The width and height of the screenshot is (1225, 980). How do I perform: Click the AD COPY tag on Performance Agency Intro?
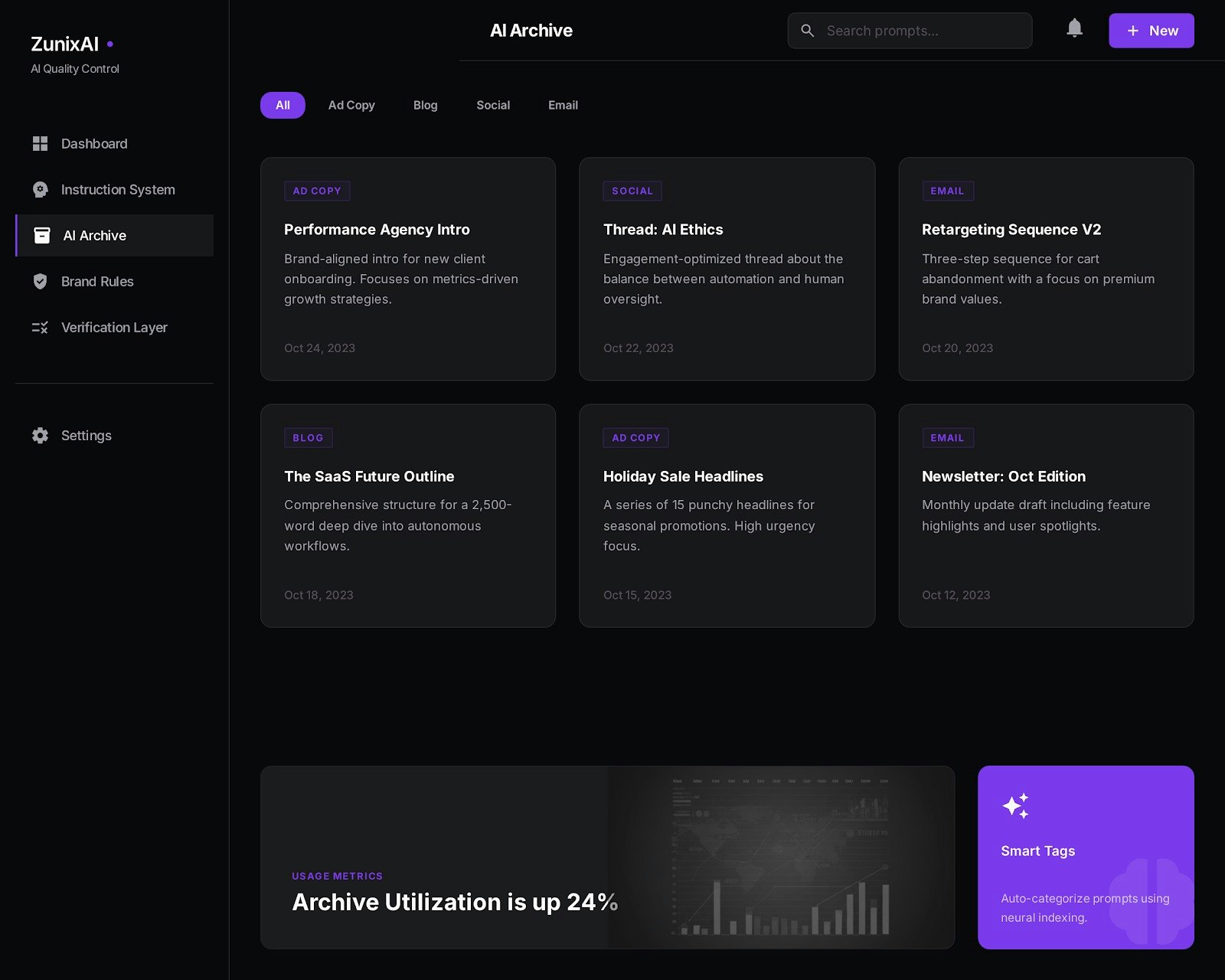point(317,191)
